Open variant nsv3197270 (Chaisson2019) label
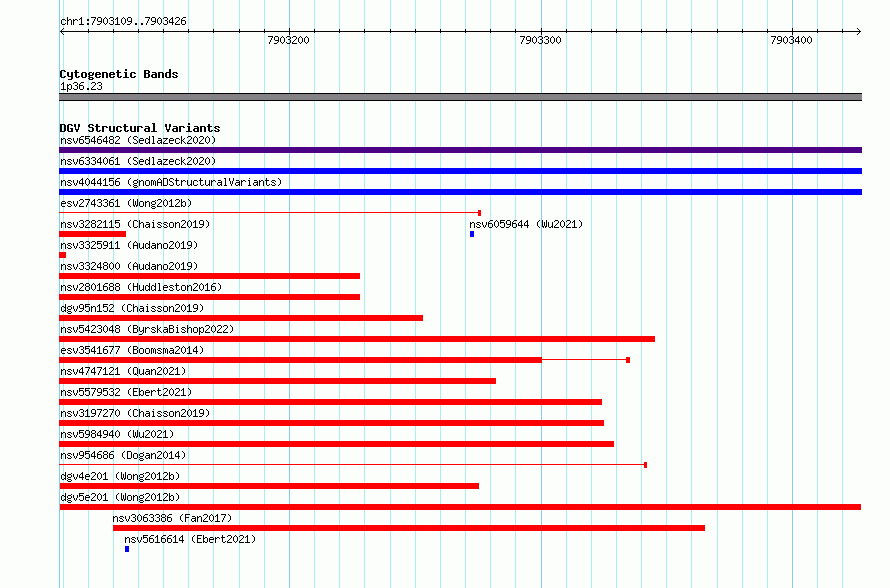The width and height of the screenshot is (890, 588). click(x=135, y=413)
